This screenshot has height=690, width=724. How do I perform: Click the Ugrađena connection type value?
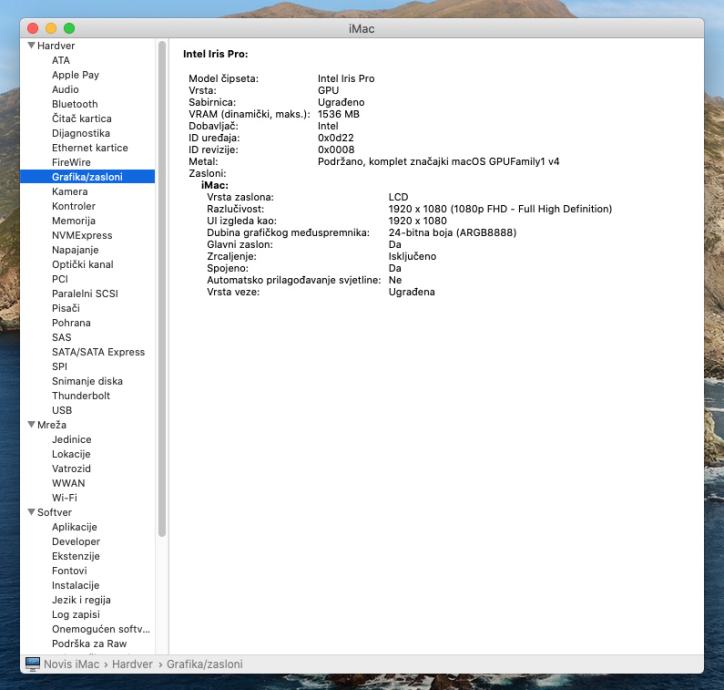pos(412,292)
